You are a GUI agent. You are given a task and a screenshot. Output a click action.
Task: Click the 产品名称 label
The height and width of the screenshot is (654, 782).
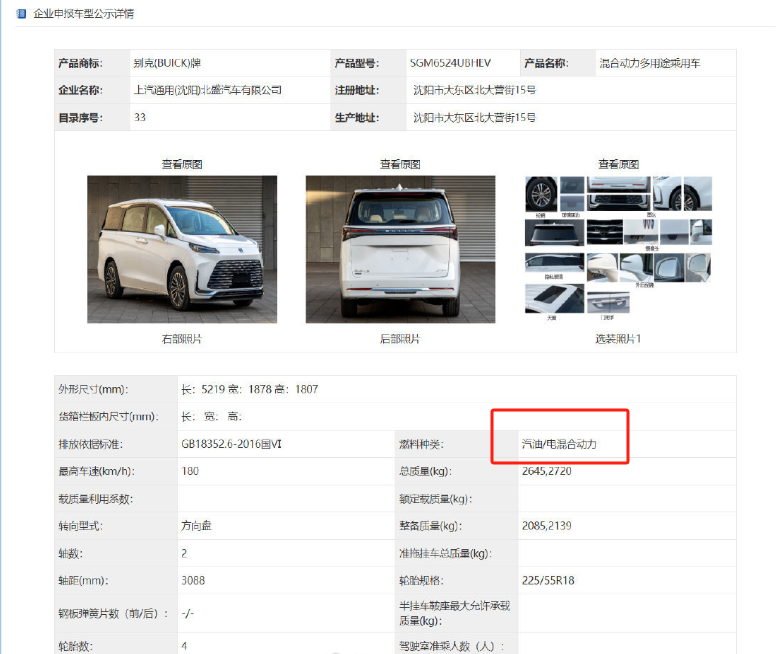coord(546,63)
